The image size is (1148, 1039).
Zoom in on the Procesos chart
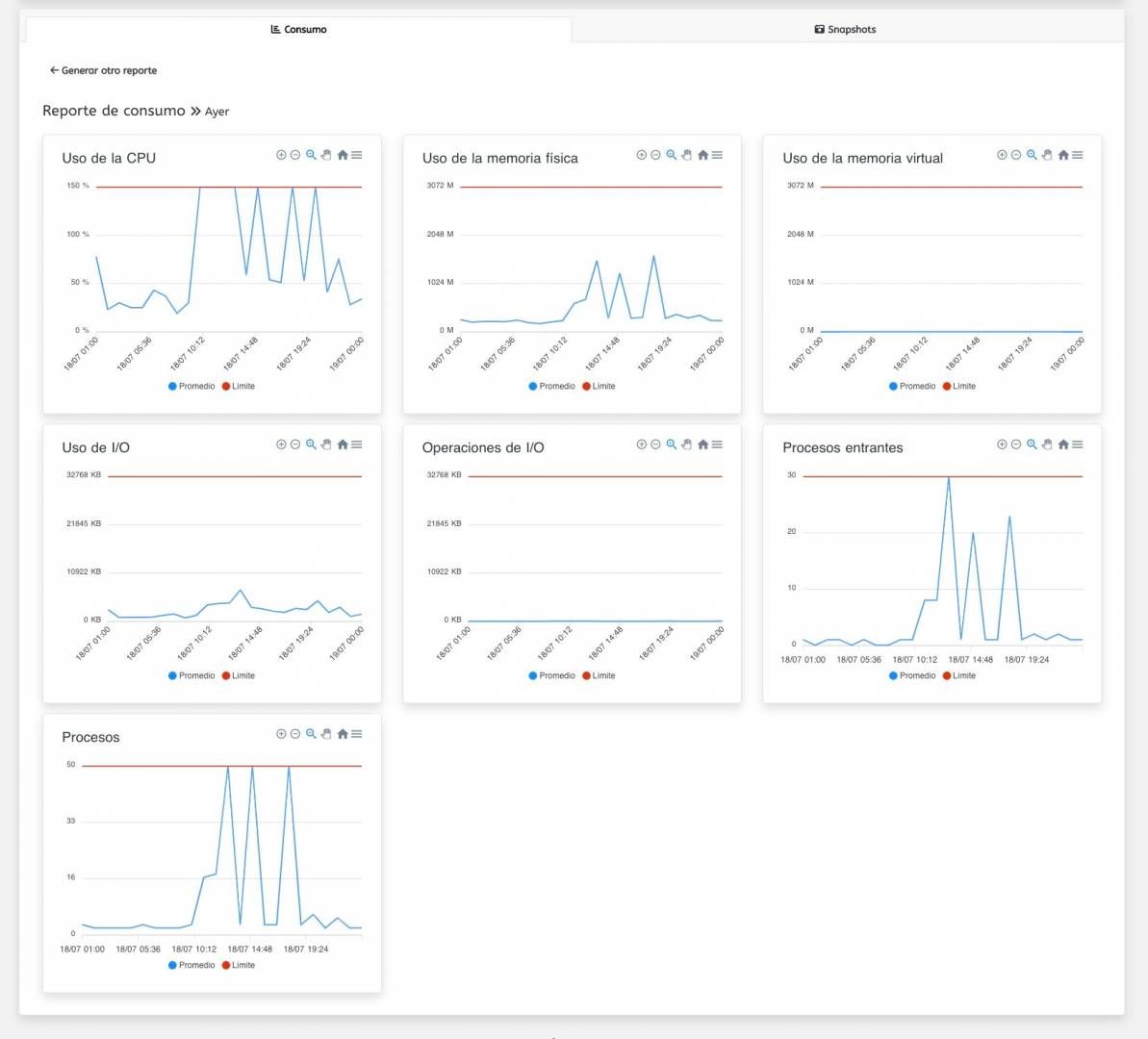coord(281,734)
